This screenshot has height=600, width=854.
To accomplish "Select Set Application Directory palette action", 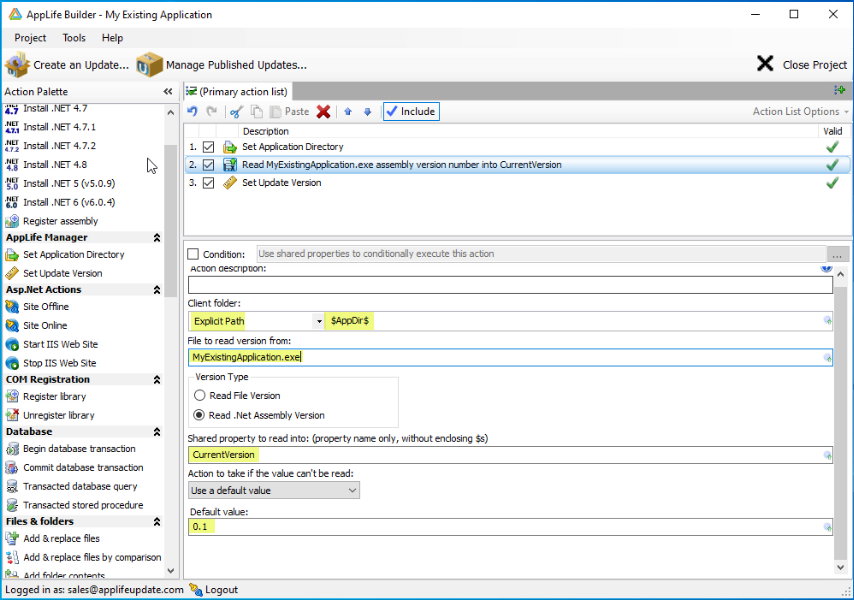I will coord(65,255).
